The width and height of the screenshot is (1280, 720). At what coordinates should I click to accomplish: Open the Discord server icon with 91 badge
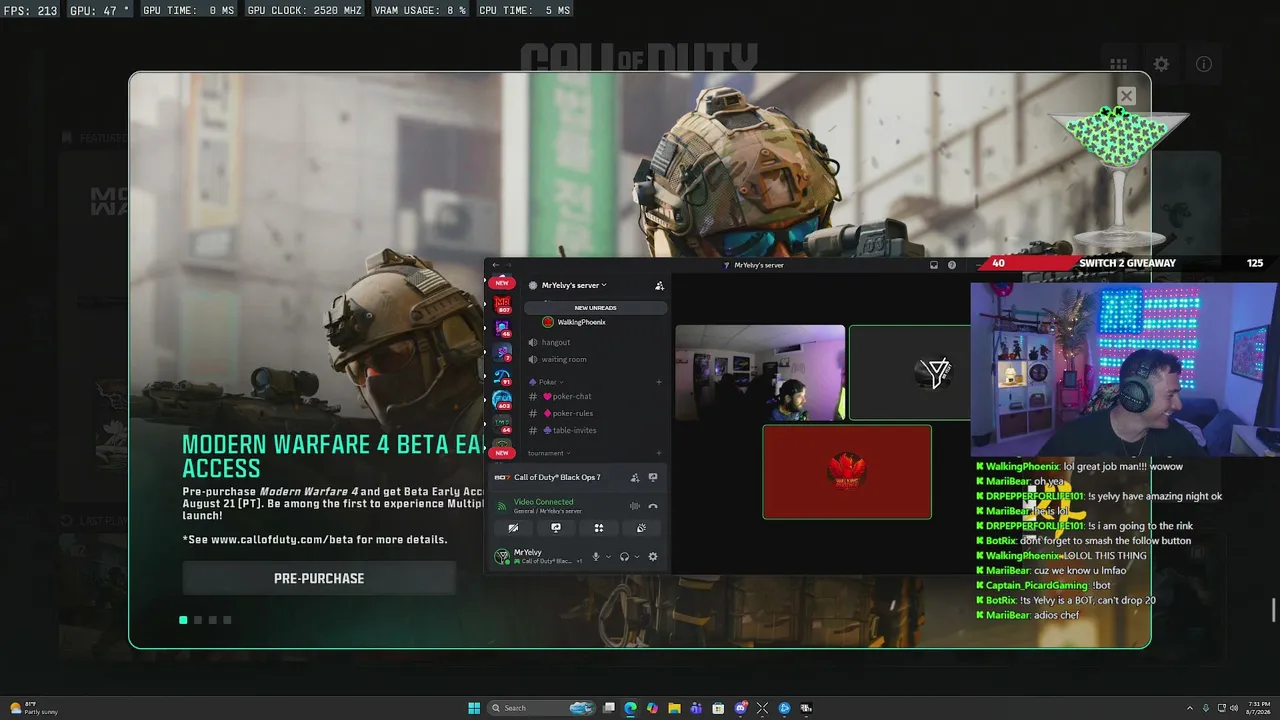[x=502, y=377]
